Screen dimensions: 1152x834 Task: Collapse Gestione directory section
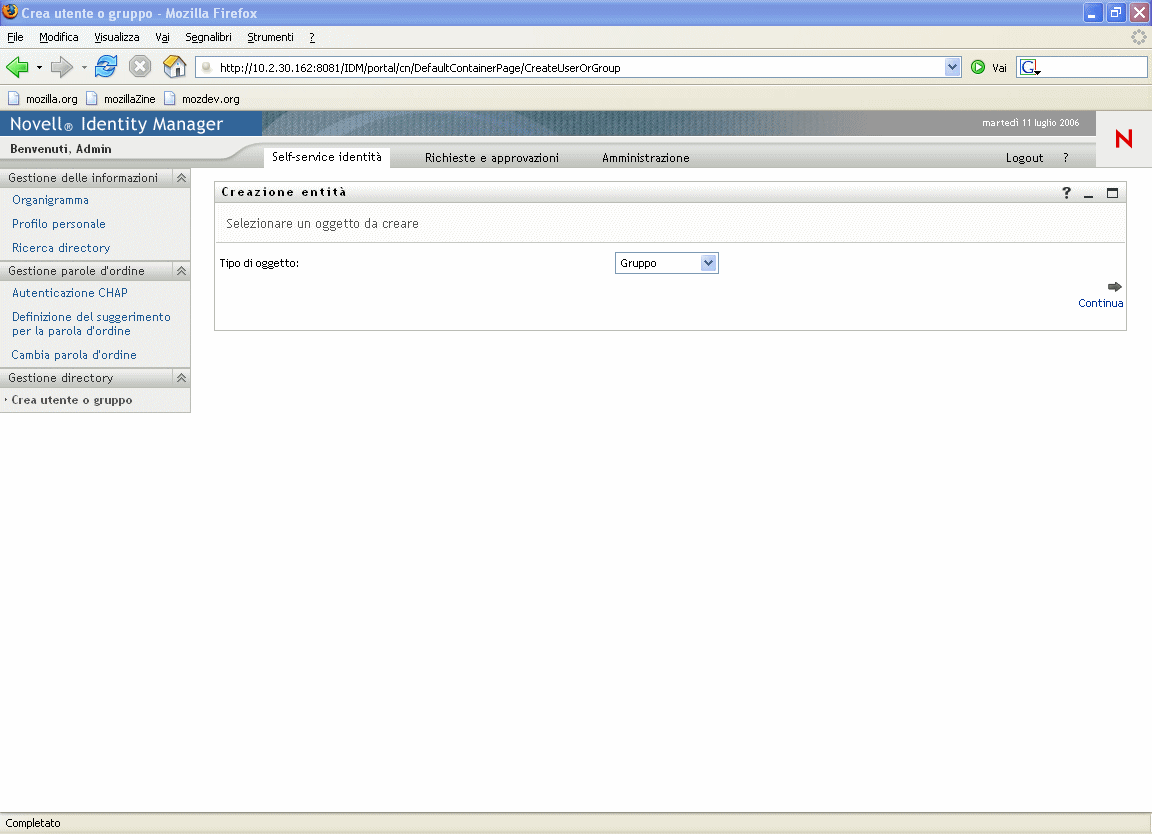(x=181, y=378)
